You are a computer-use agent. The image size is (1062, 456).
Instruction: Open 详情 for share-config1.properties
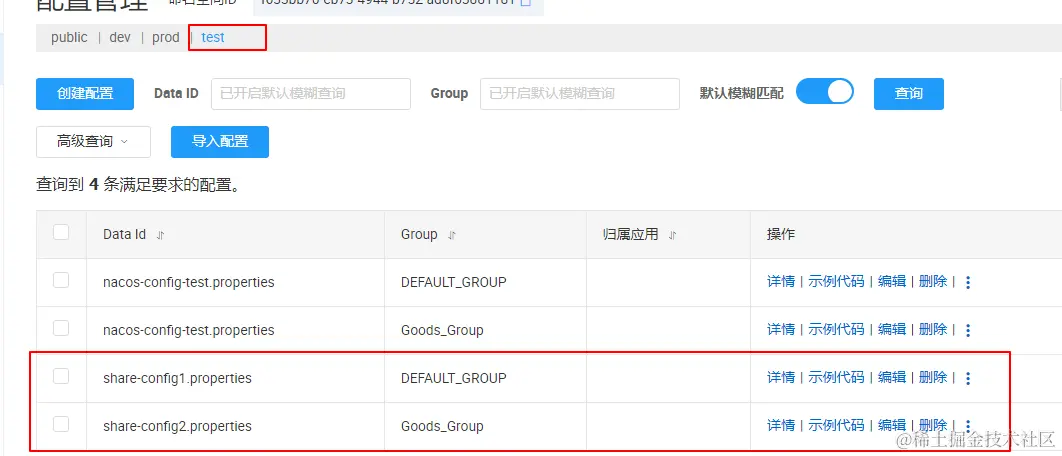(781, 377)
